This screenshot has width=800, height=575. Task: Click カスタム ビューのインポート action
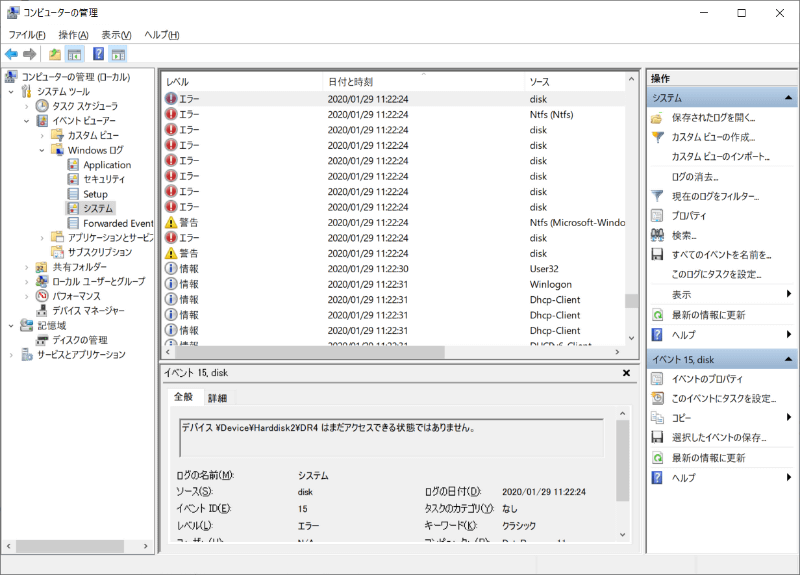(x=720, y=157)
